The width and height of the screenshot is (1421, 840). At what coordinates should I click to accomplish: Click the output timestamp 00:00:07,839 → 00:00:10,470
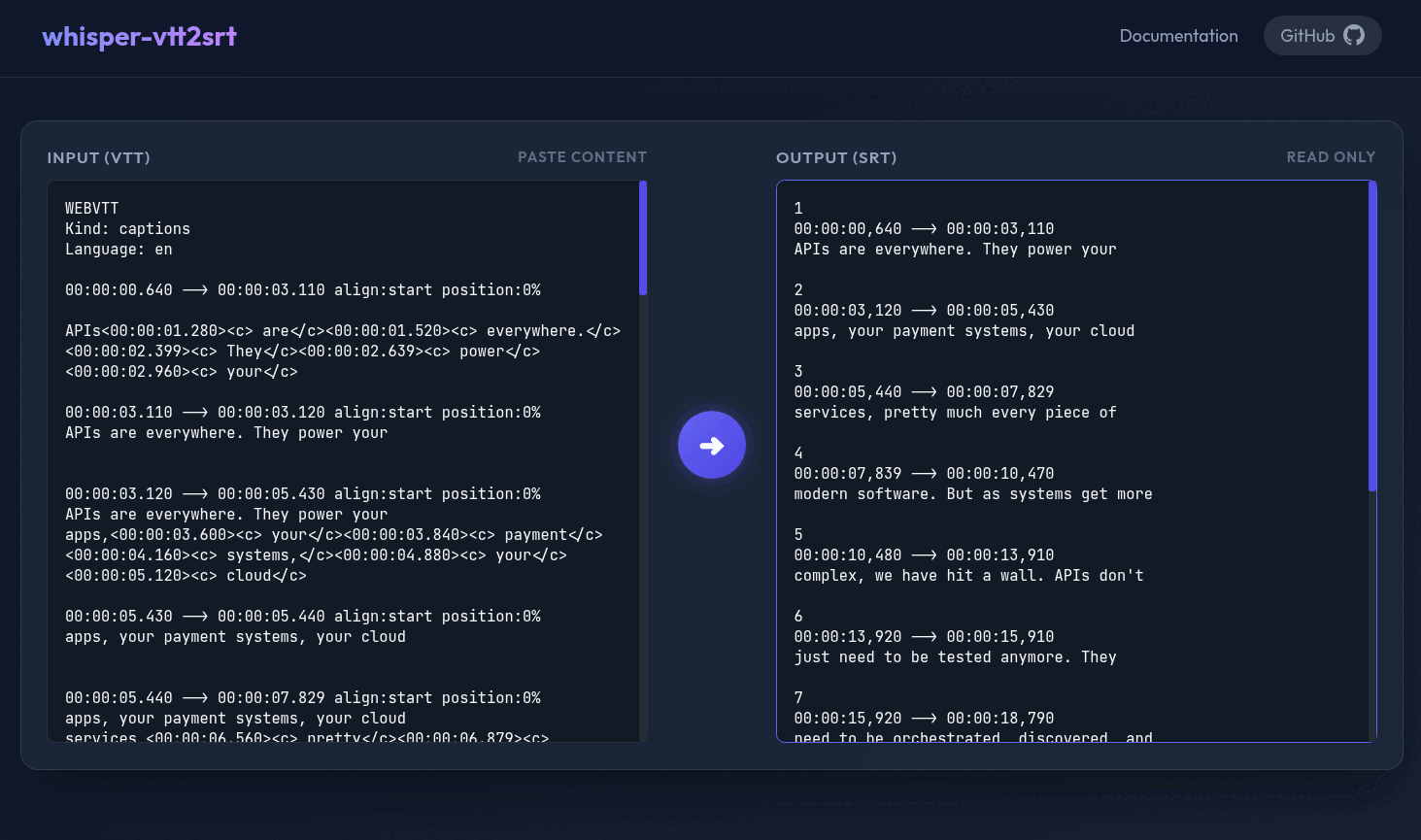coord(924,474)
